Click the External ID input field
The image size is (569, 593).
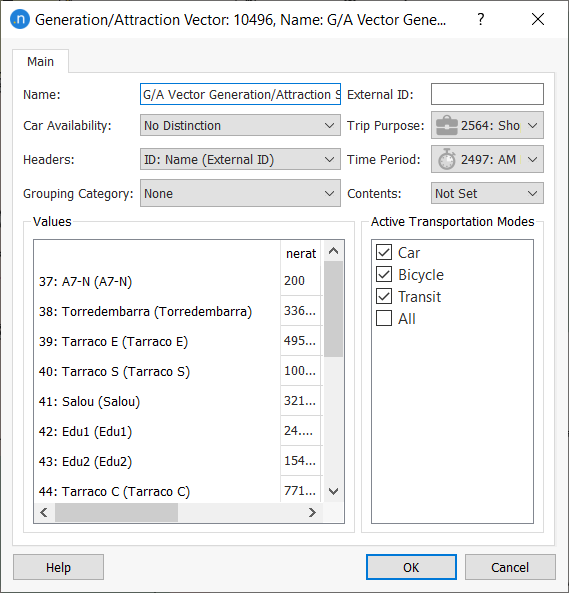487,94
